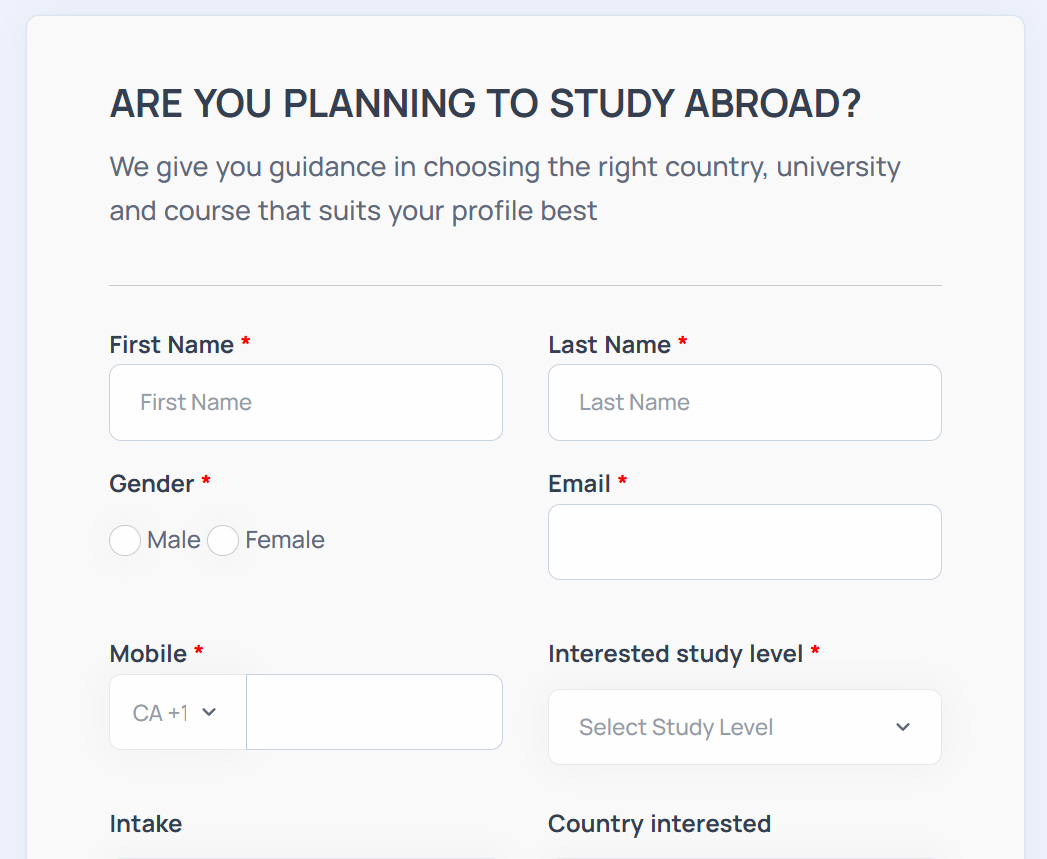Click the Gender field label
The height and width of the screenshot is (859, 1047).
click(x=151, y=484)
